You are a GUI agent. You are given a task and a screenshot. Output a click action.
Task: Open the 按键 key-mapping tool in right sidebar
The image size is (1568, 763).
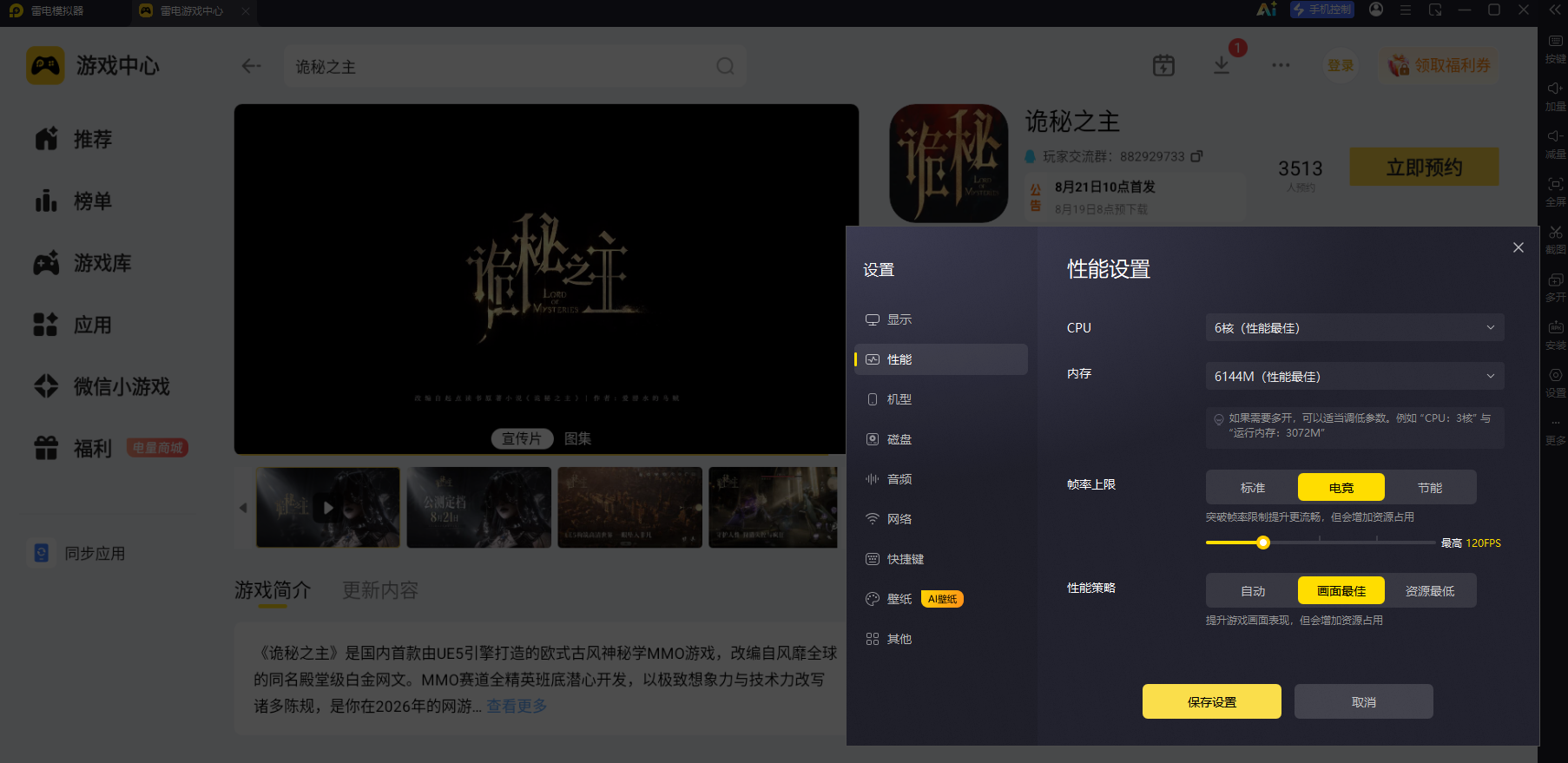click(x=1555, y=48)
